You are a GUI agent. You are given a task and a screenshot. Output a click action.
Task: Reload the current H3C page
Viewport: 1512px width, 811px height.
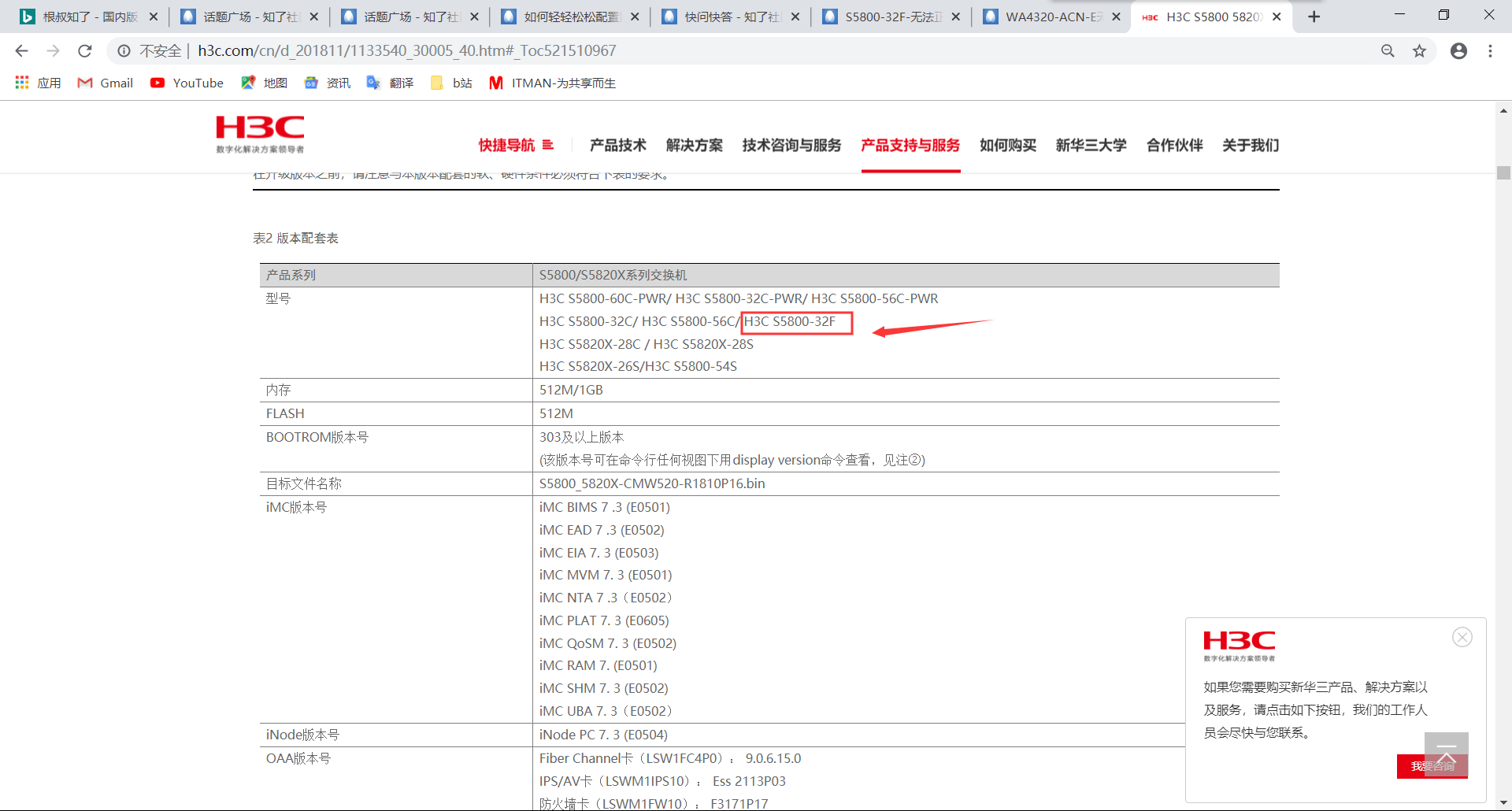[x=85, y=51]
